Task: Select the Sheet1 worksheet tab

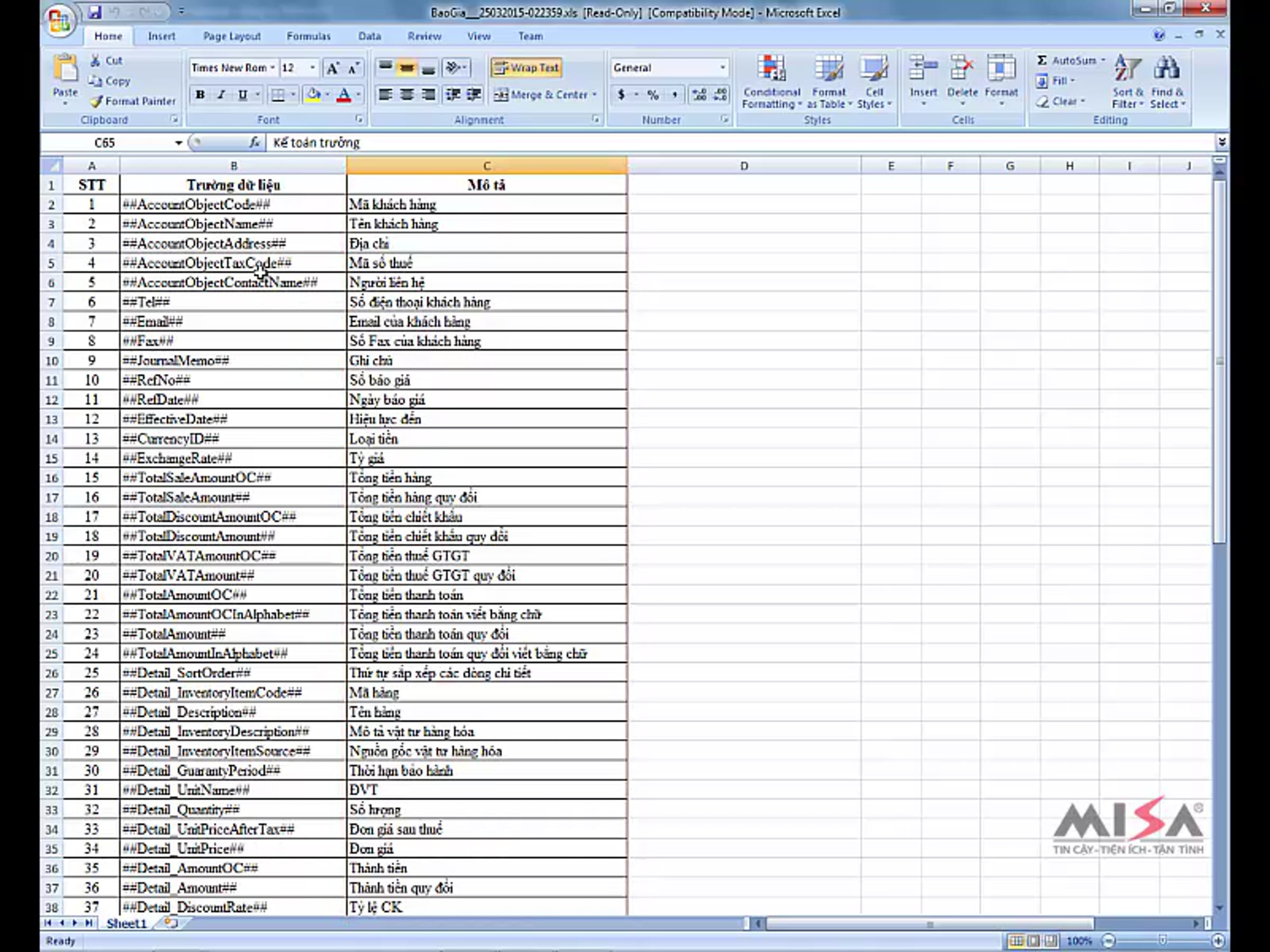Action: pyautogui.click(x=126, y=923)
